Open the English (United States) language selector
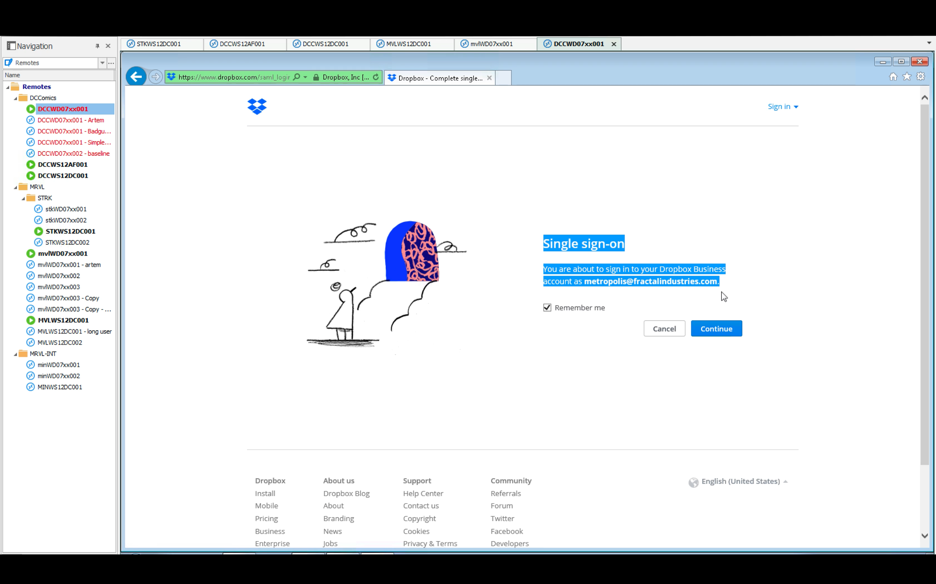The height and width of the screenshot is (584, 936). tap(744, 481)
